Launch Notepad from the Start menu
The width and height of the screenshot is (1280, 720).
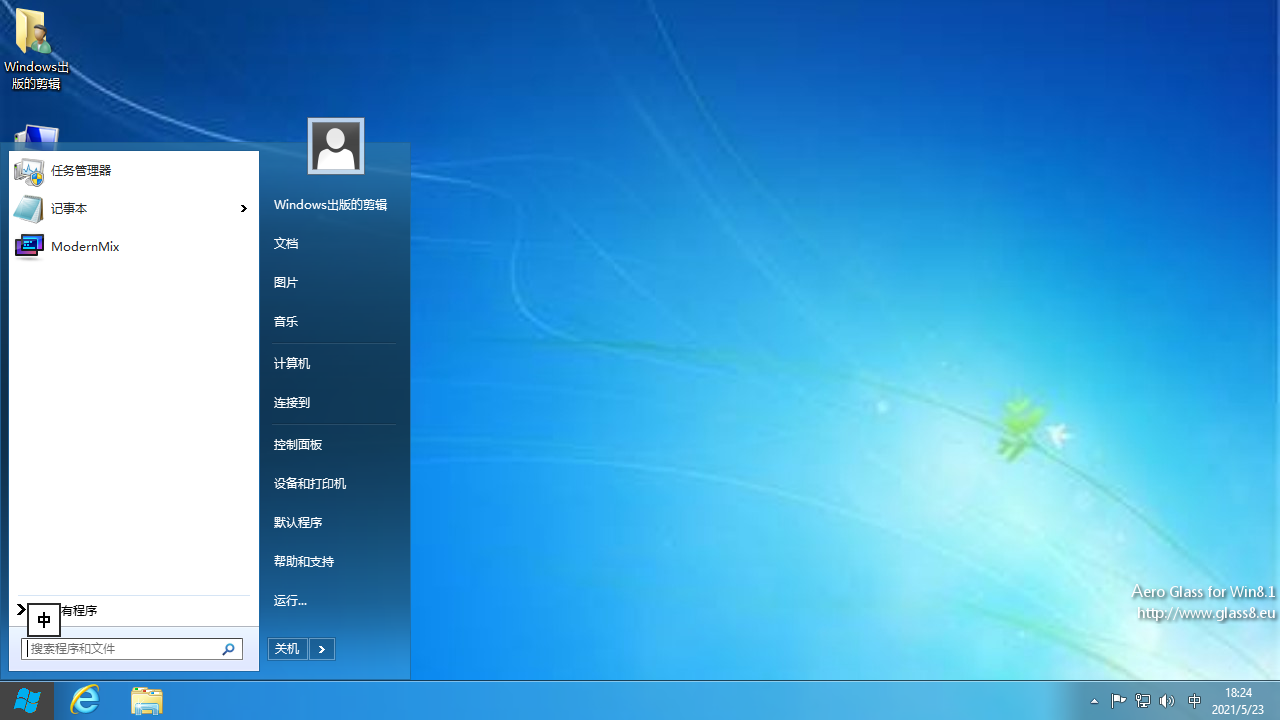pos(133,209)
